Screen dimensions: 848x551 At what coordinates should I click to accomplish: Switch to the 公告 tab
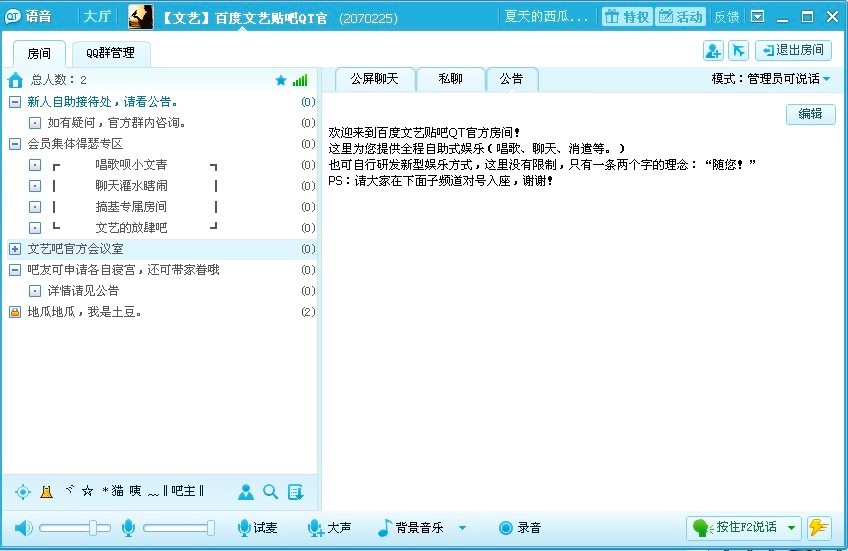coord(511,79)
